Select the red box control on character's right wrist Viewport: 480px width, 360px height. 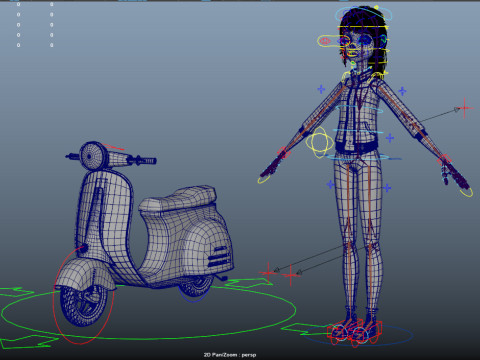[x=445, y=160]
